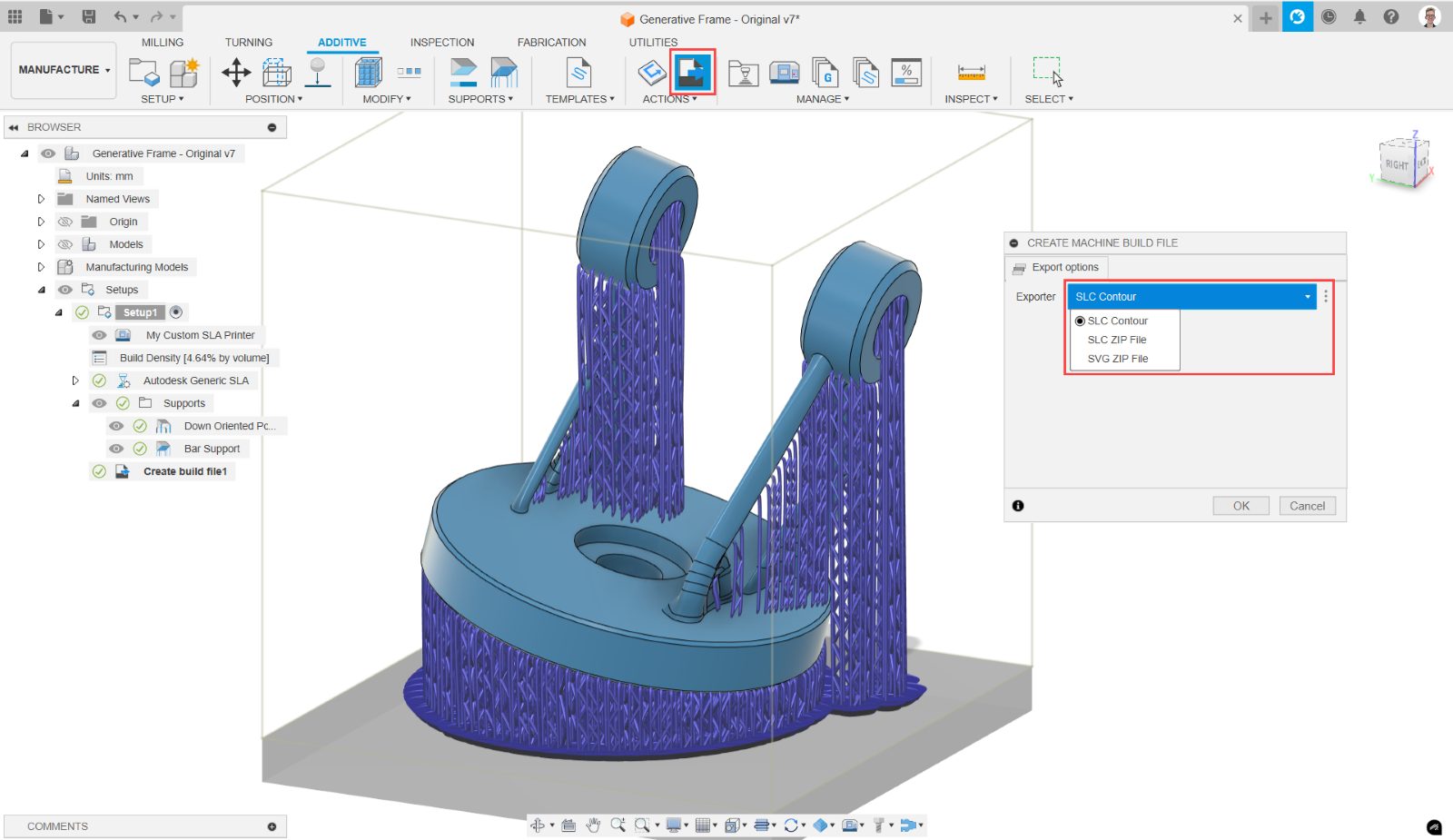1453x840 pixels.
Task: Hide the Bar Support item
Action: coord(116,449)
